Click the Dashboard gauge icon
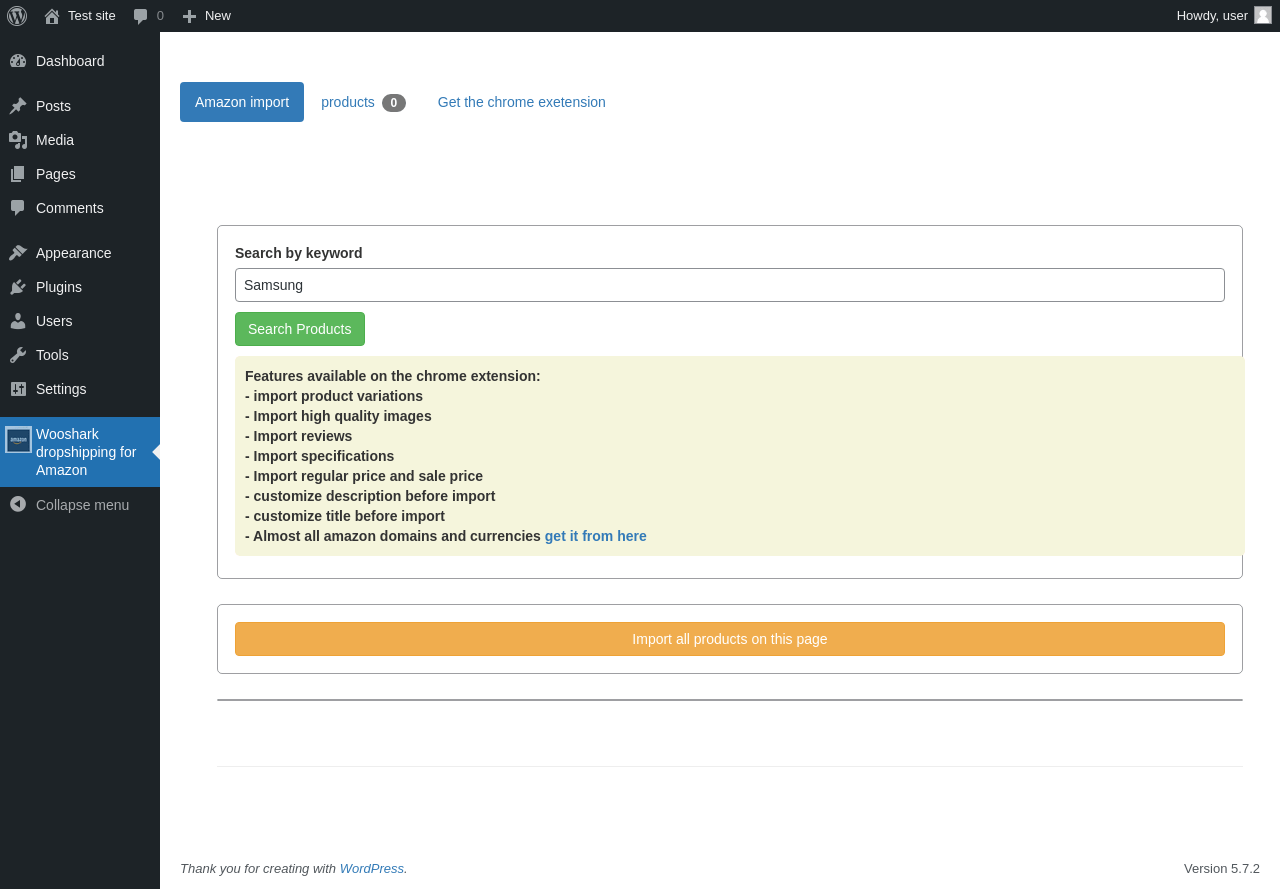 (18, 61)
